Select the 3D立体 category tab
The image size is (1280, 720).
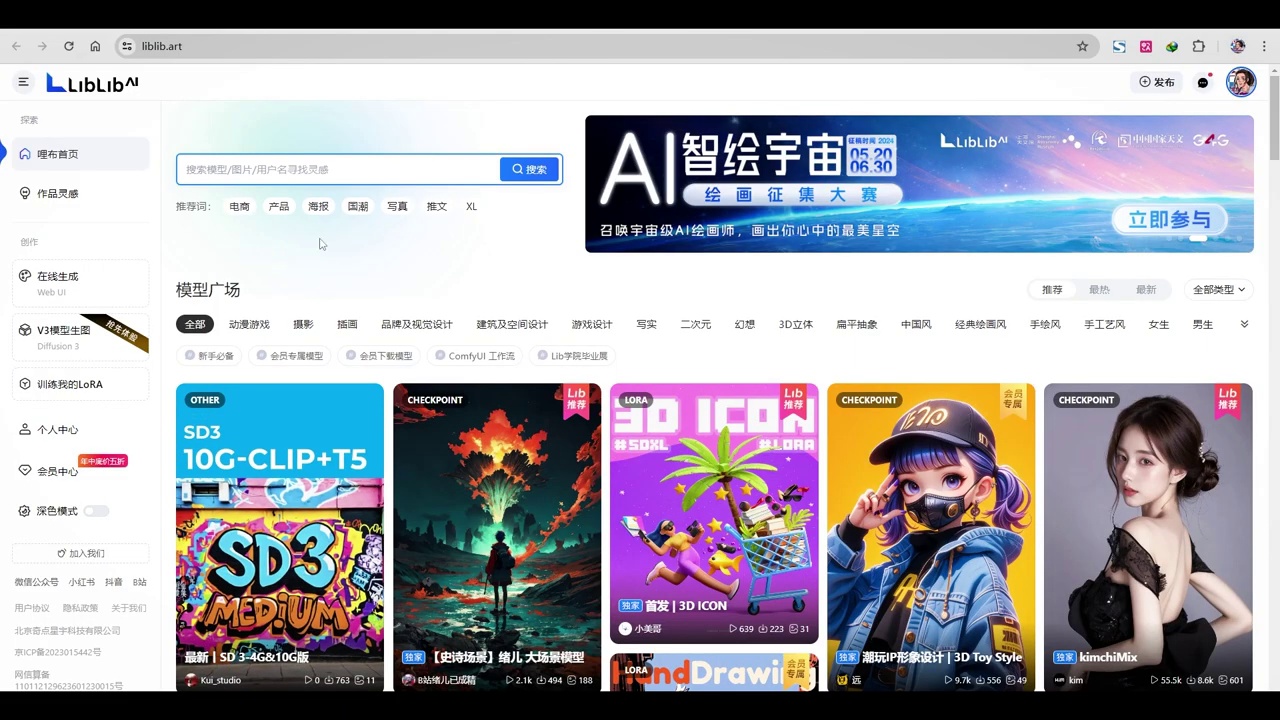(x=796, y=324)
